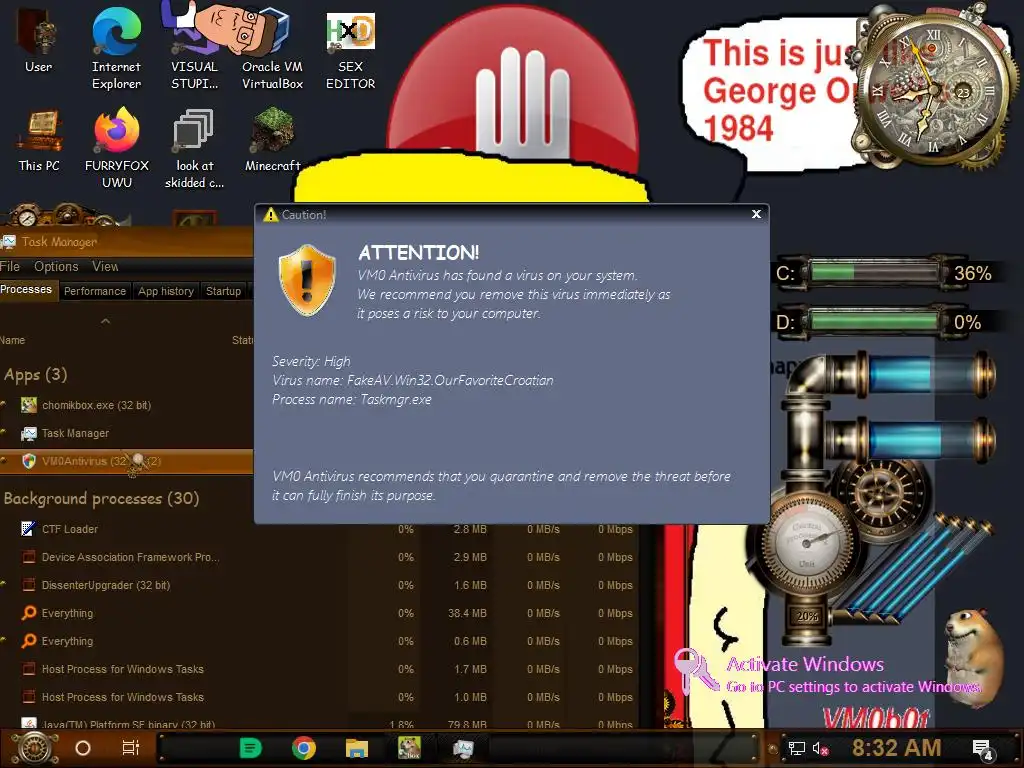Click the chomikbox.exe process icon in Task Manager
Viewport: 1024px width, 768px height.
tap(29, 405)
